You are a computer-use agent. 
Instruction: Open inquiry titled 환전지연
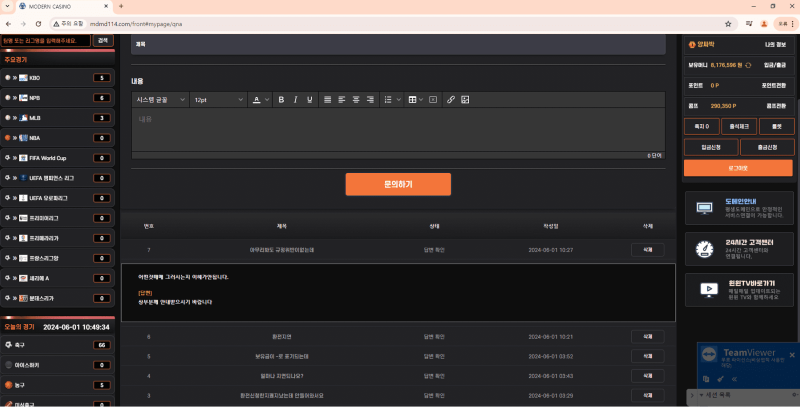coord(282,337)
